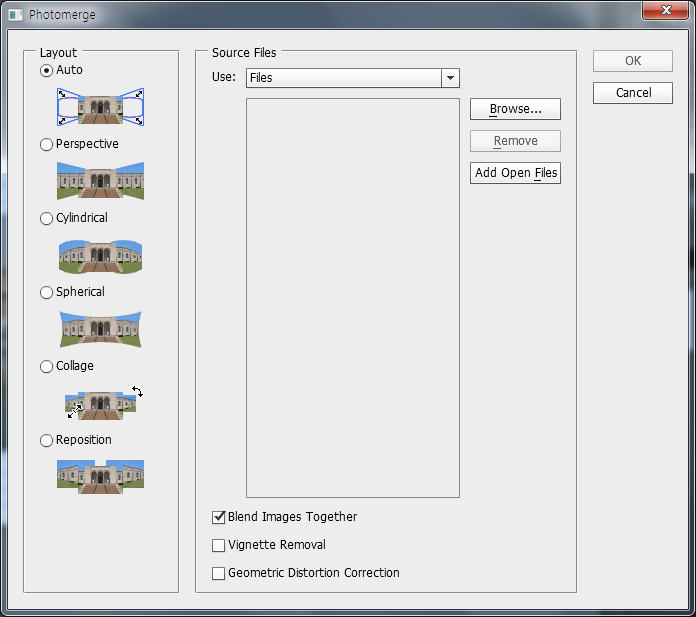Click the Spherical layout preview icon
696x617 pixels.
click(100, 329)
